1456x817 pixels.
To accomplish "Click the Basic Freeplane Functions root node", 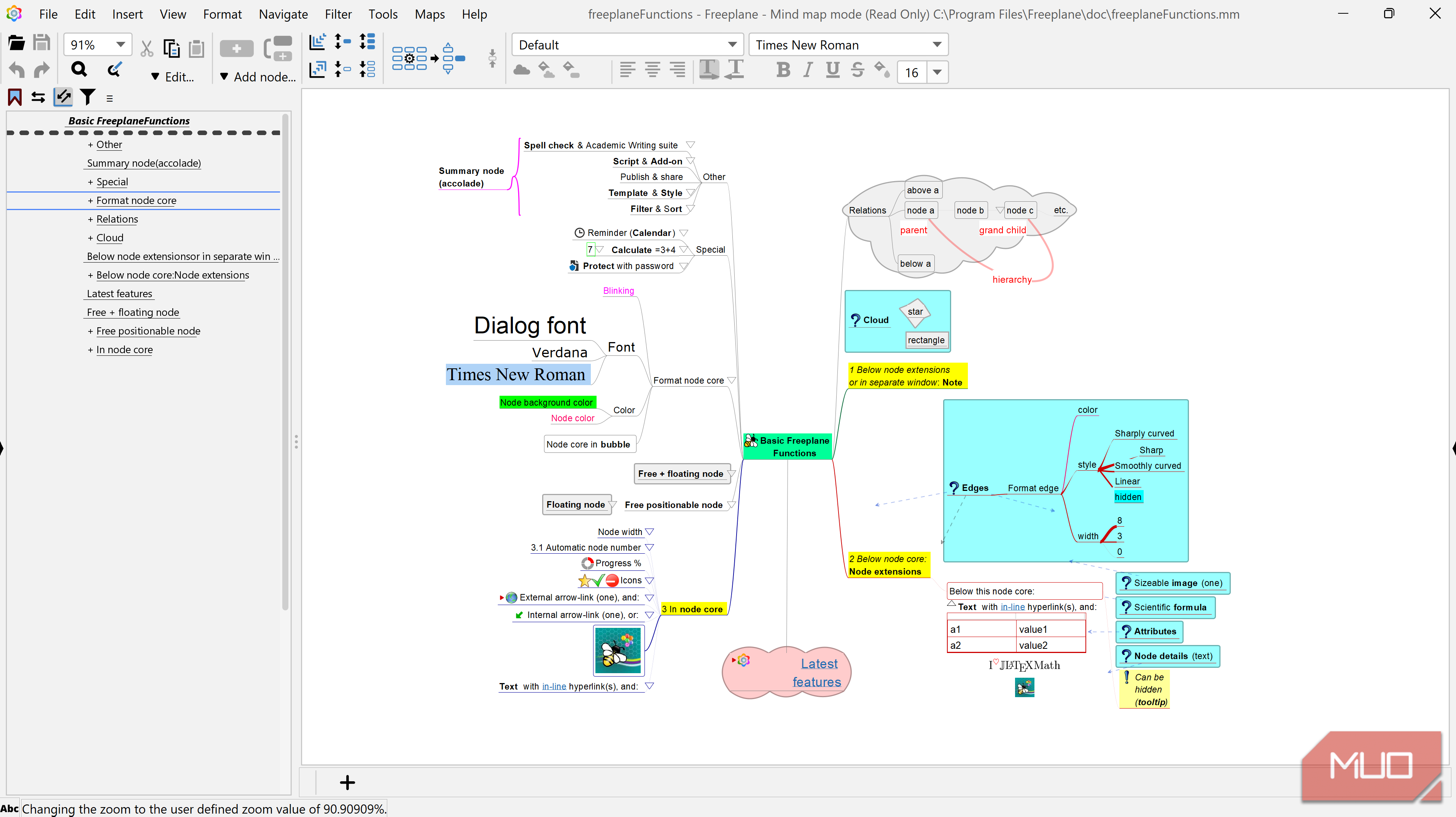I will tap(787, 446).
